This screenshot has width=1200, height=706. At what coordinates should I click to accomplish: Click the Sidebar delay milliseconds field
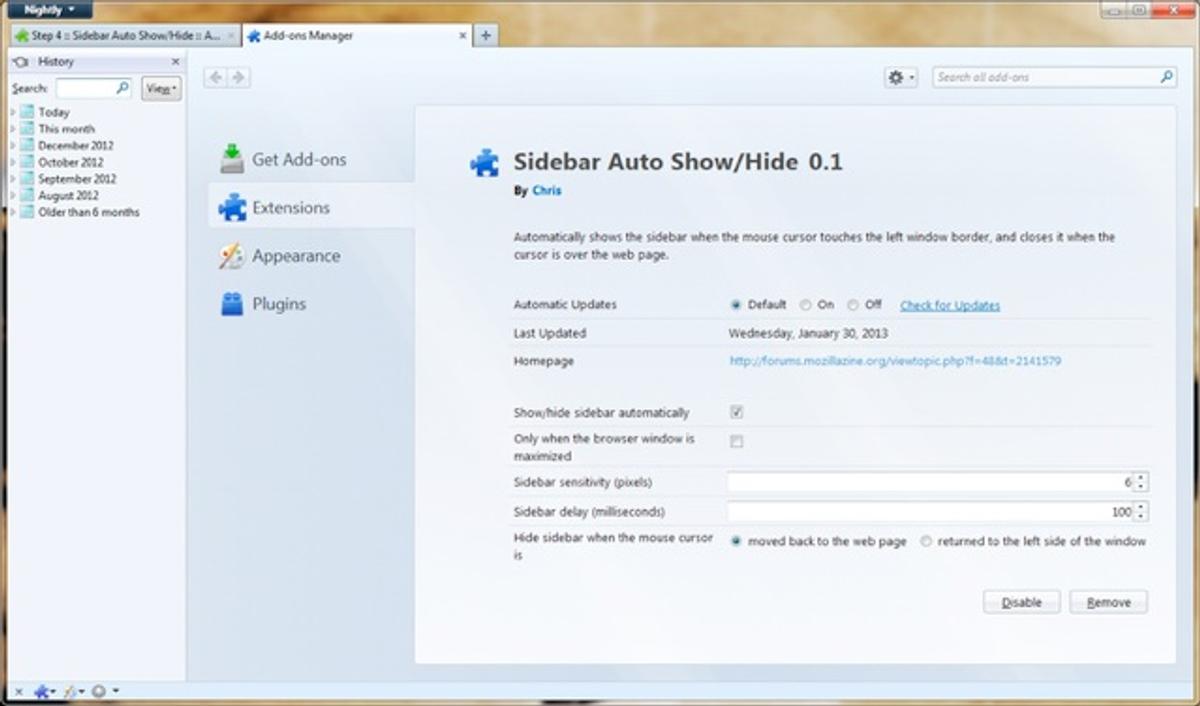930,512
